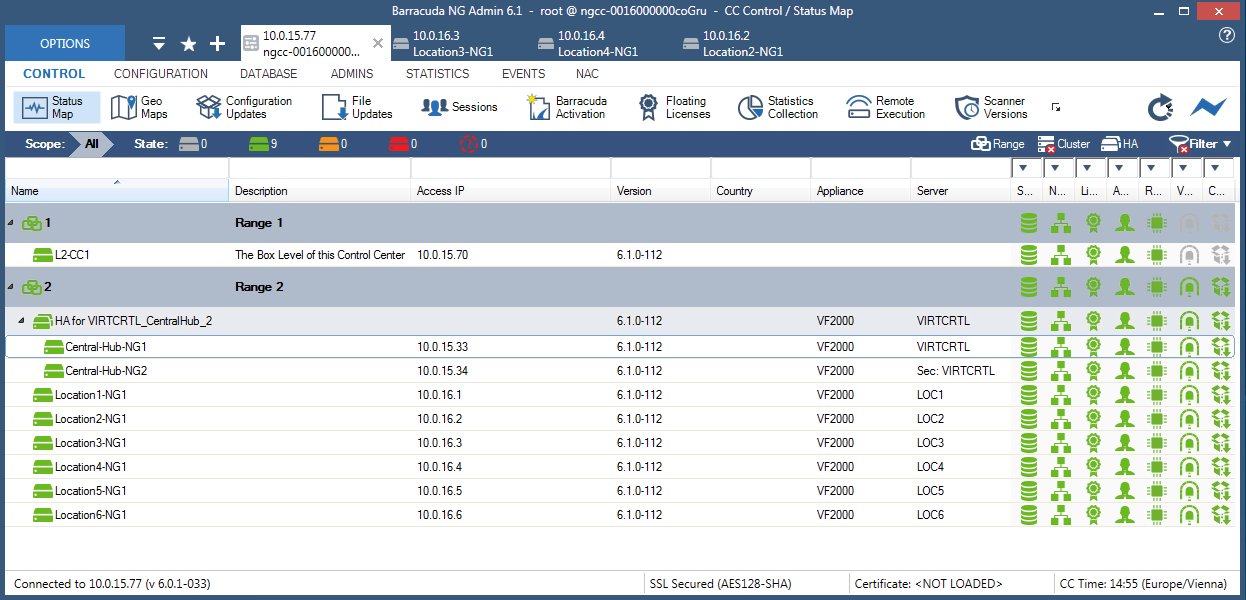Click the VPN status icon for Location6-NG1

click(1189, 515)
